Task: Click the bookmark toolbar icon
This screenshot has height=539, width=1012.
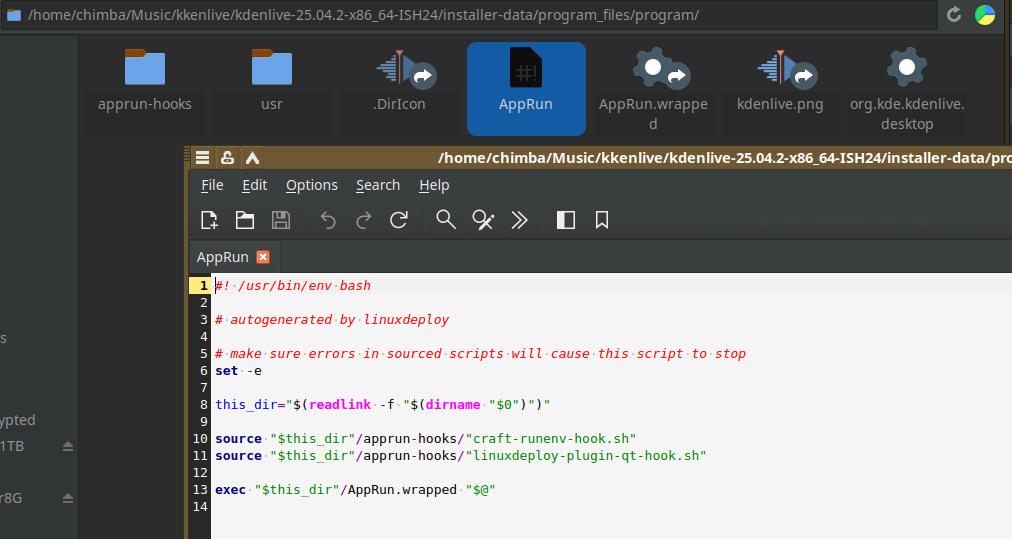Action: [602, 220]
